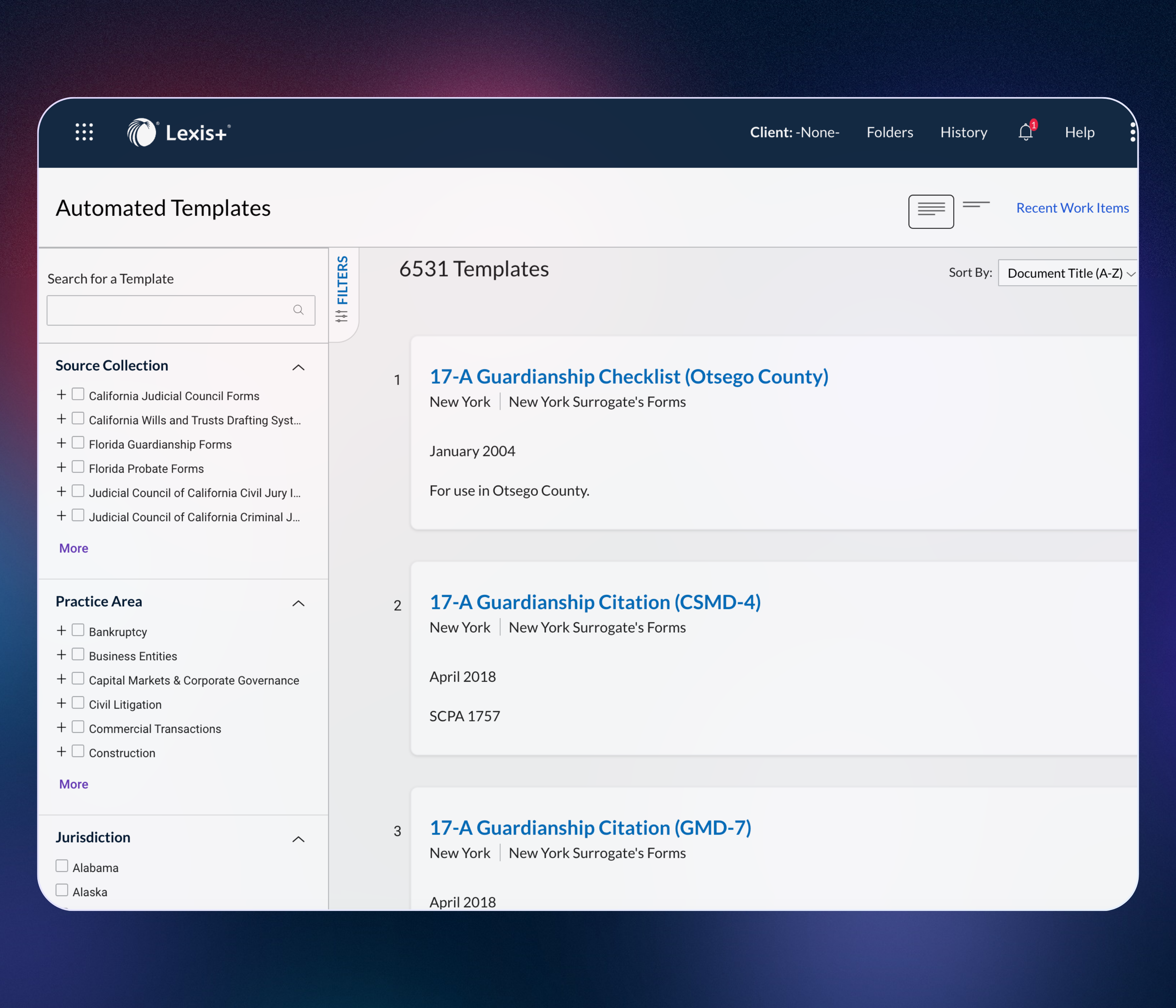Open the Client -None- selector
The width and height of the screenshot is (1176, 1008).
(795, 132)
